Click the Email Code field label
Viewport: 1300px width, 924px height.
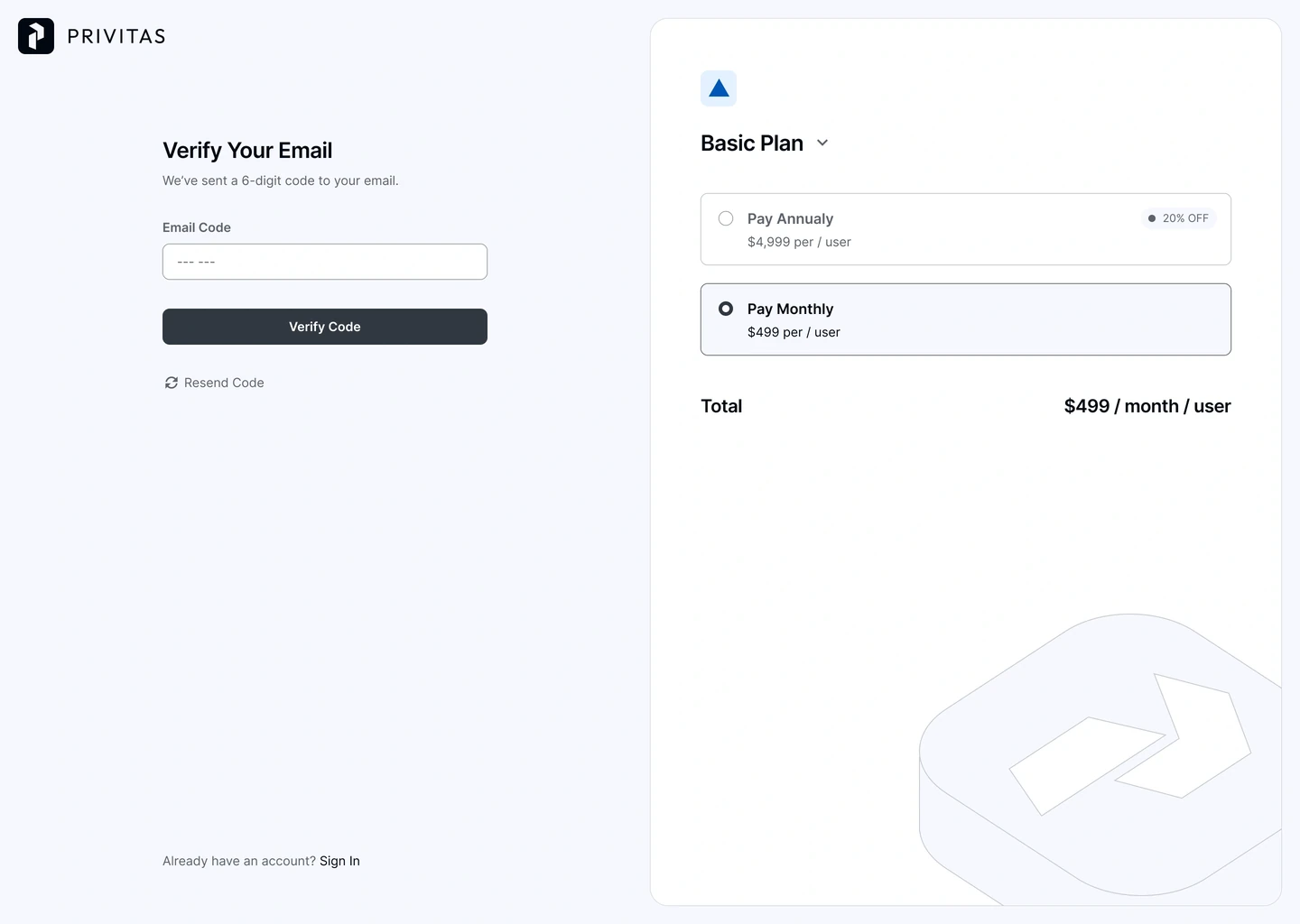(197, 227)
